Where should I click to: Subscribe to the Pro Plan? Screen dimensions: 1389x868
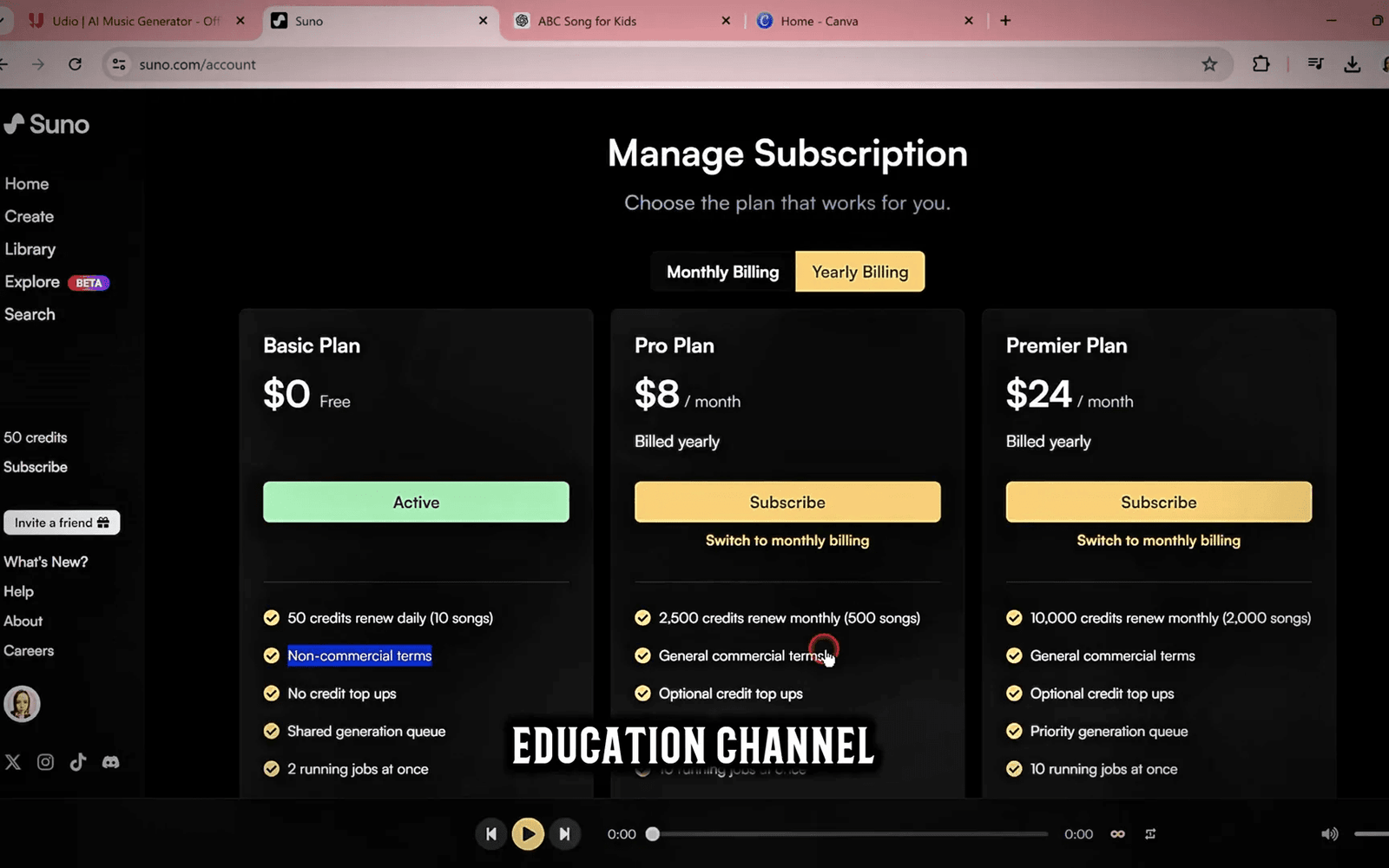787,502
